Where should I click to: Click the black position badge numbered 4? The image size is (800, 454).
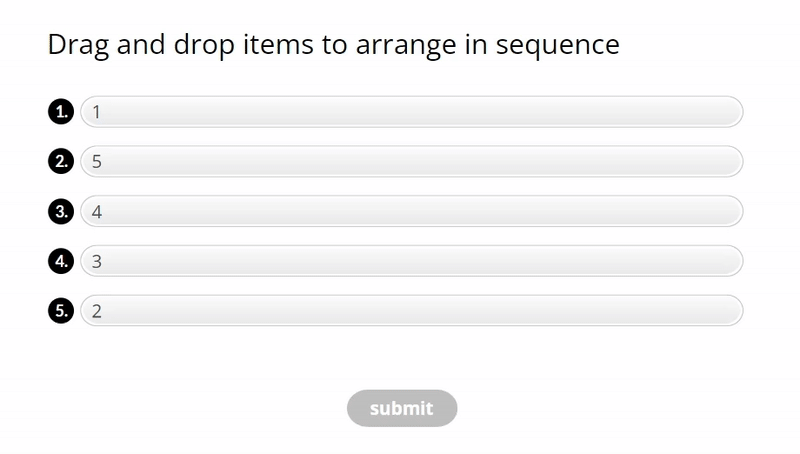click(61, 262)
